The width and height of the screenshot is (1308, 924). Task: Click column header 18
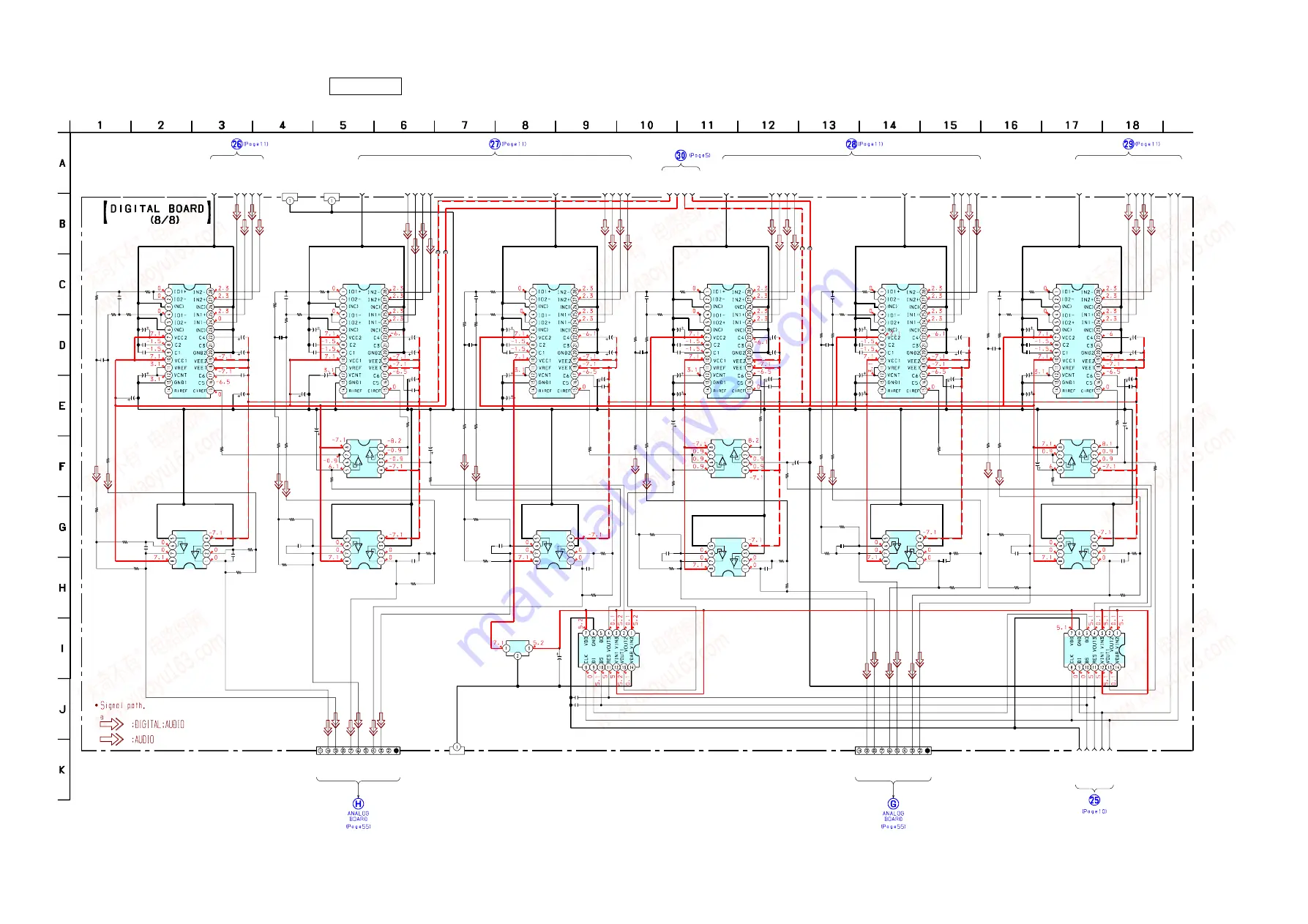[1132, 125]
